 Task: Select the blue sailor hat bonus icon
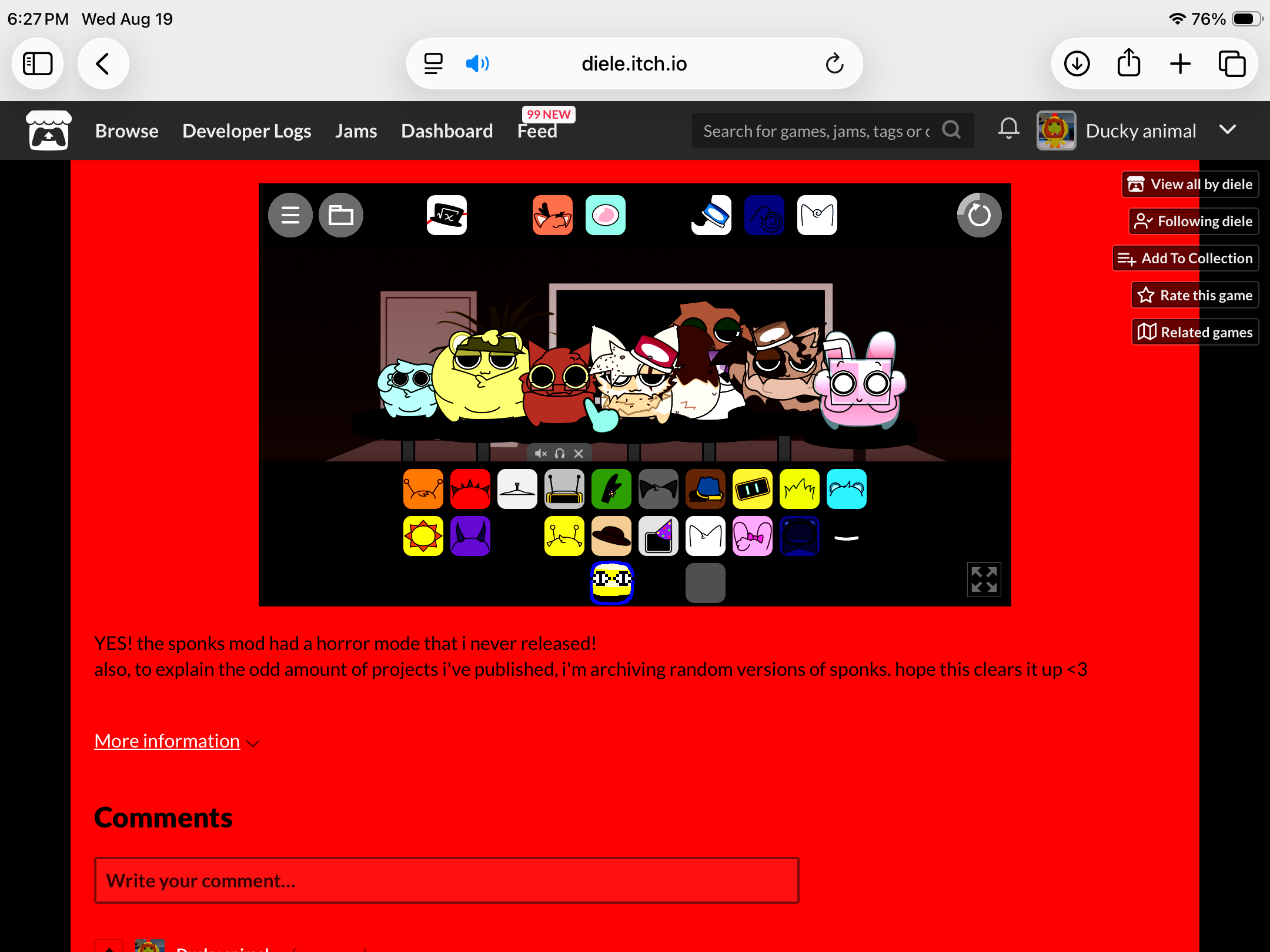[711, 215]
